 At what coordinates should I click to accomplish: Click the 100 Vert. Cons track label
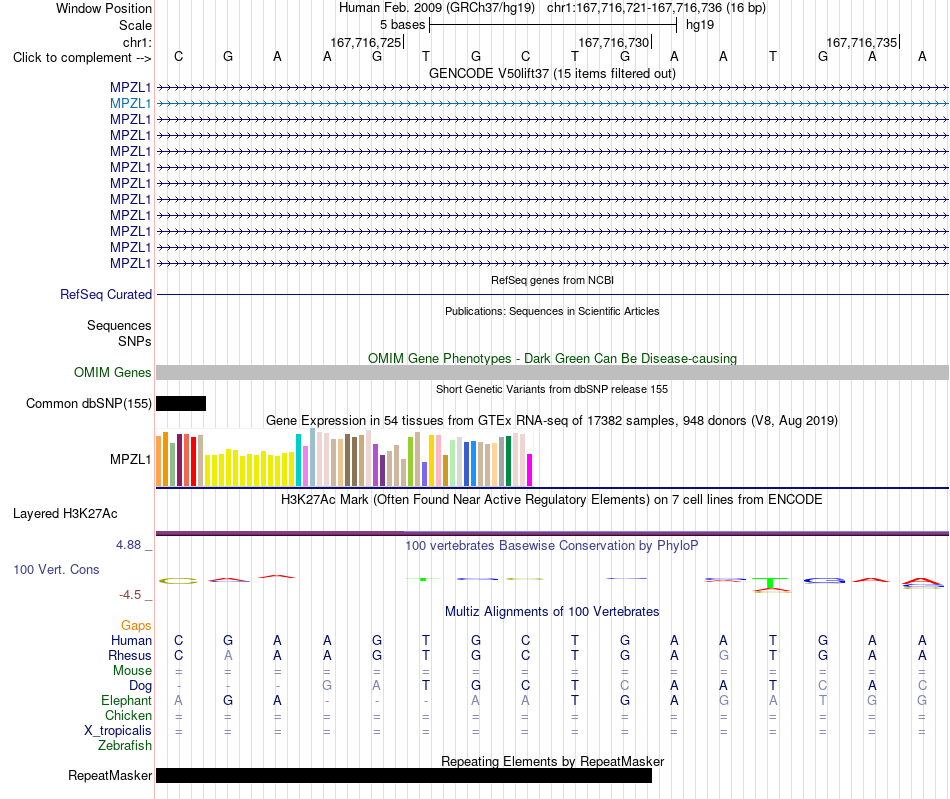pos(56,569)
